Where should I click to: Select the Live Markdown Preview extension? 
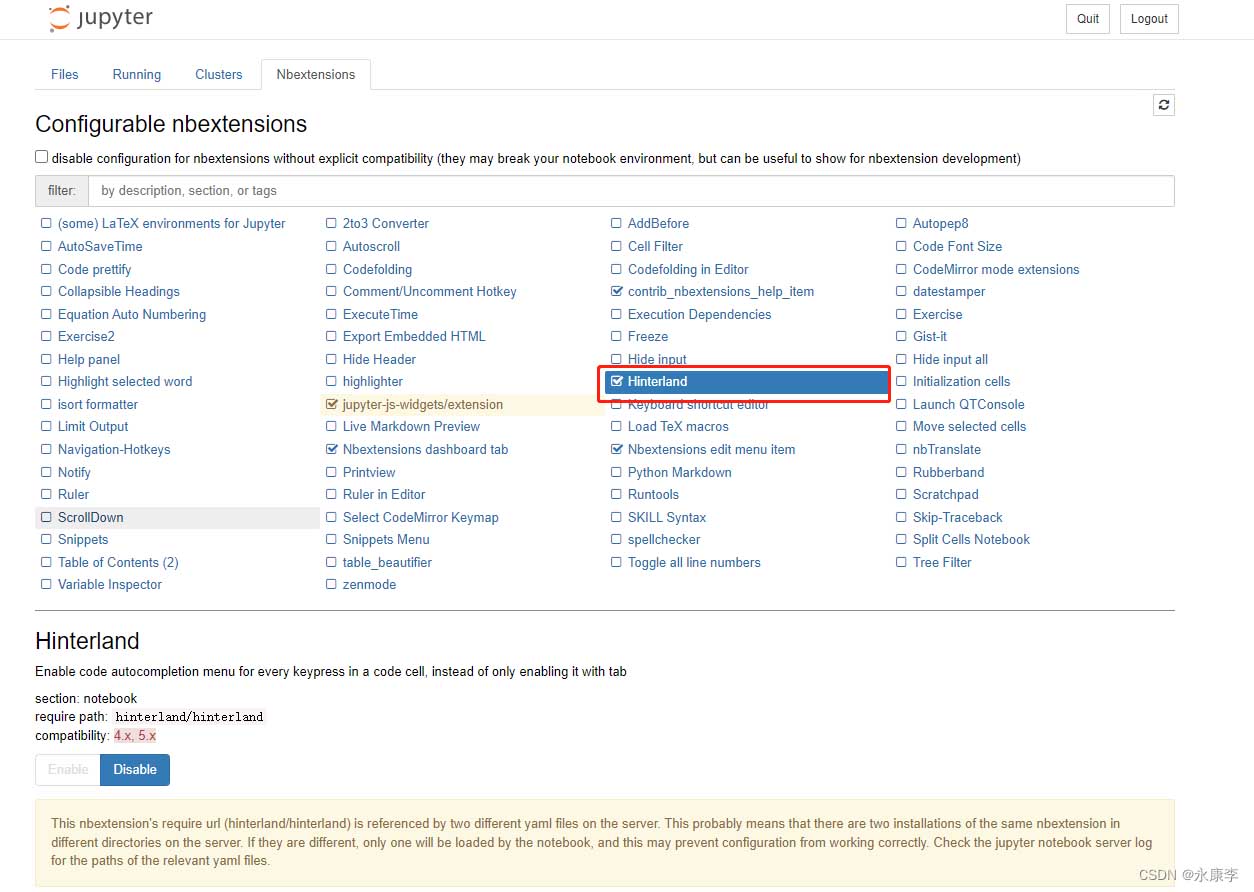click(411, 427)
